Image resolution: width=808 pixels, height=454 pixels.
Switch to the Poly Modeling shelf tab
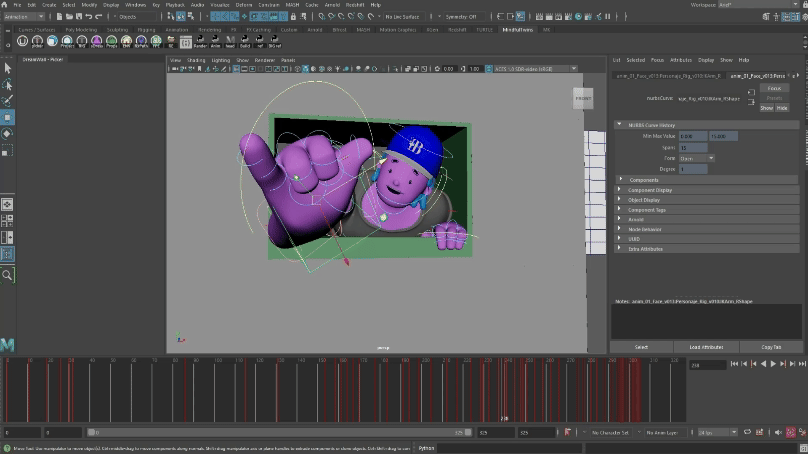[x=81, y=30]
